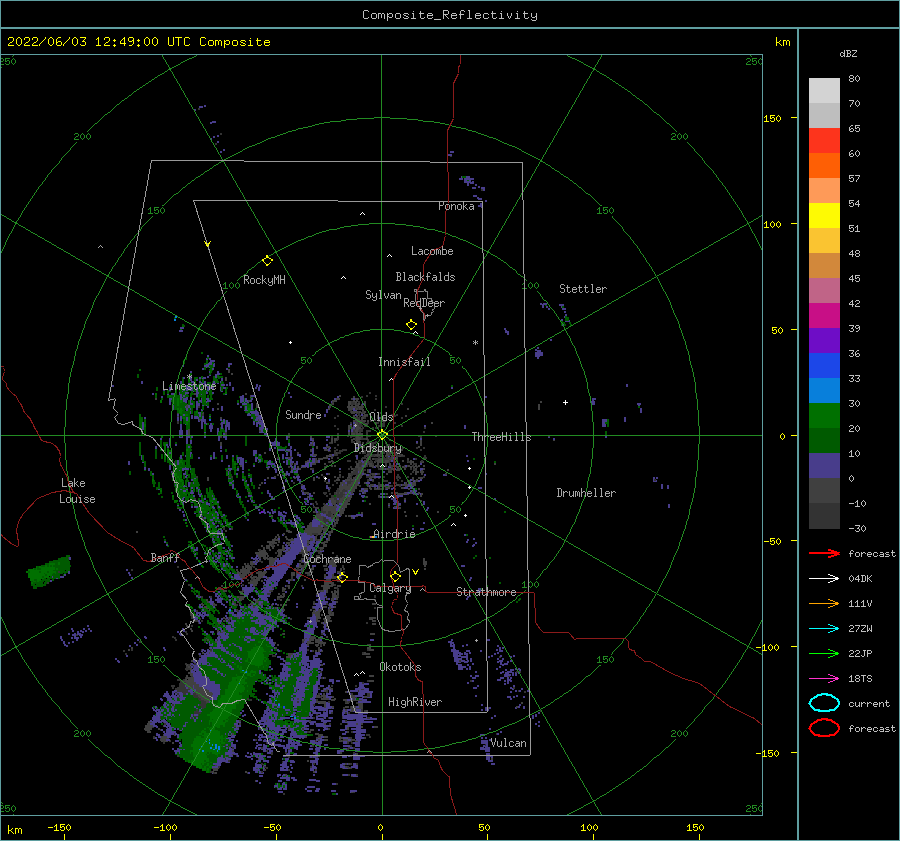
Task: Click the Cochrane city label
Action: coord(327,559)
